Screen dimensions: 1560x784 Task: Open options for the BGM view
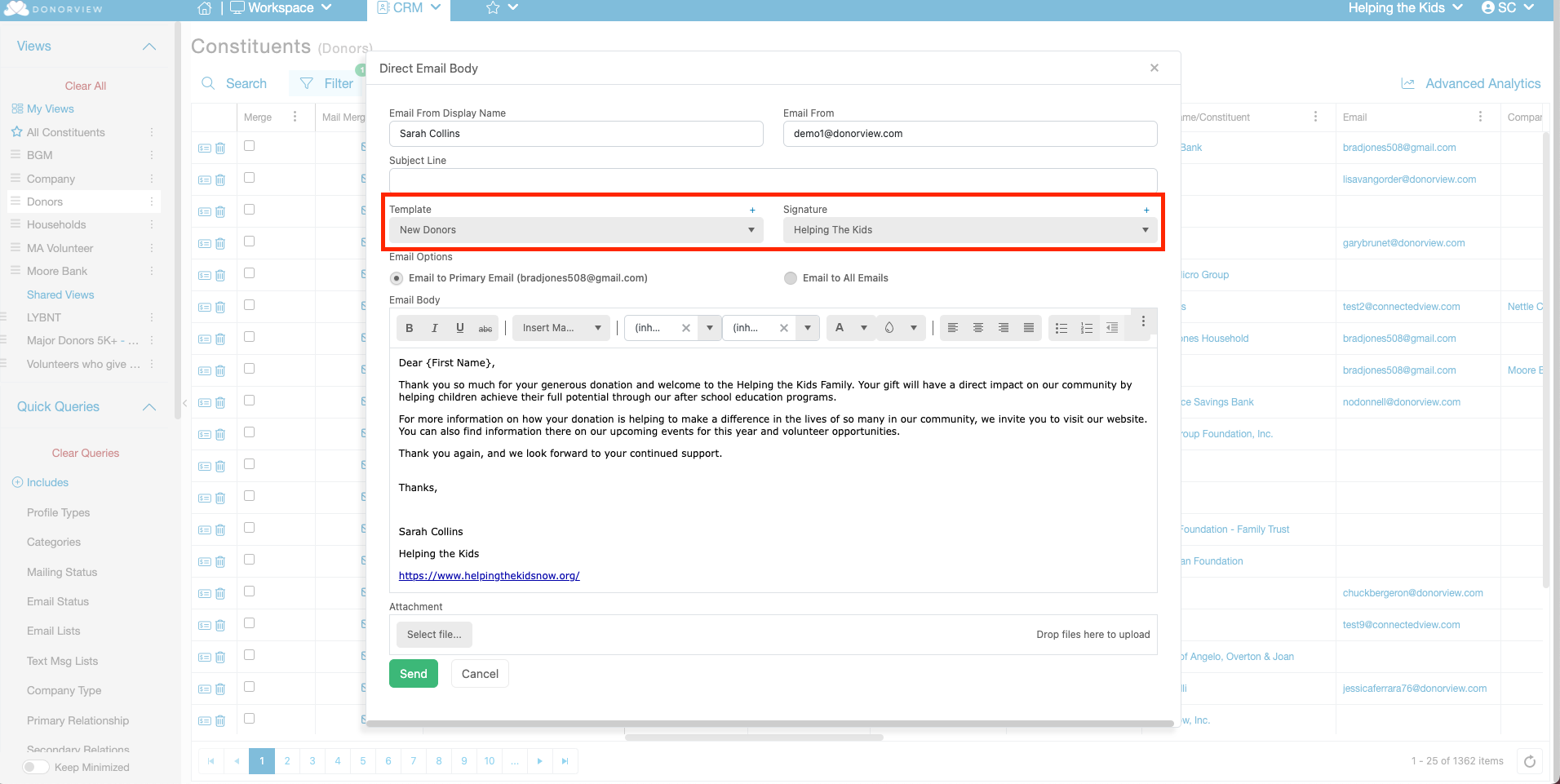click(152, 155)
